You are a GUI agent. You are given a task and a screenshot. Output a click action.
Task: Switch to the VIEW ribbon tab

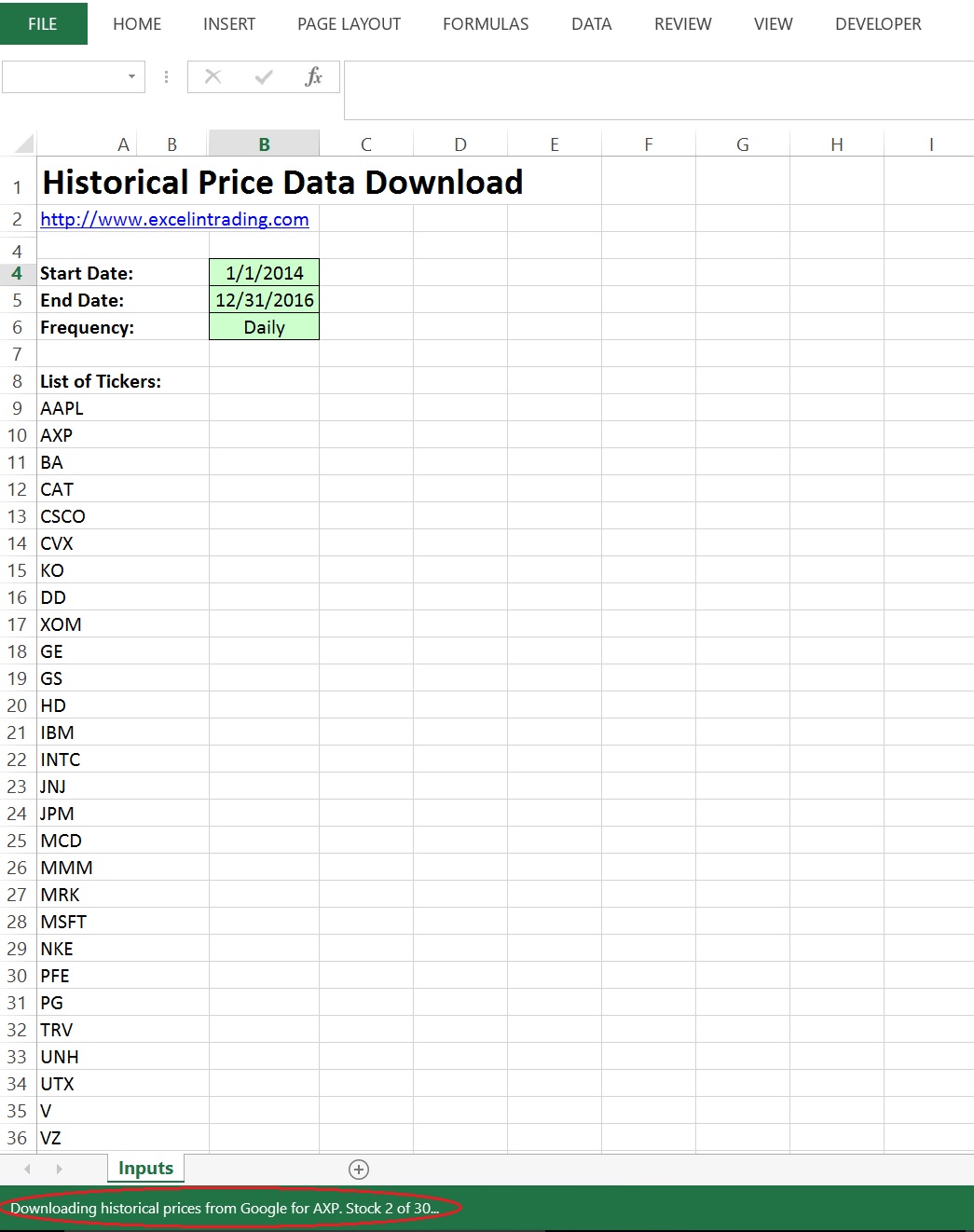pyautogui.click(x=774, y=24)
